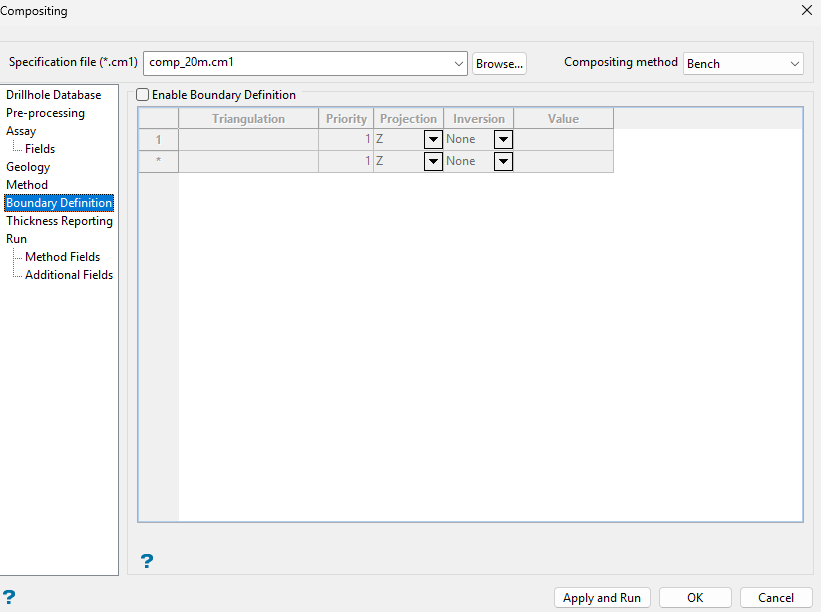This screenshot has width=821, height=612.
Task: Select the Boundary Definition tree item
Action: pos(59,203)
